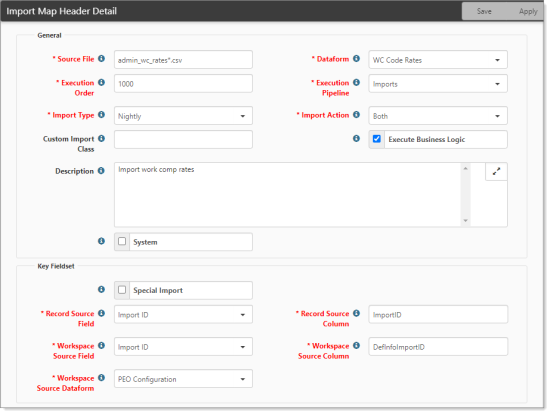Image resolution: width=550 pixels, height=414 pixels.
Task: Expand the Description field with the arrows icon
Action: 496,172
